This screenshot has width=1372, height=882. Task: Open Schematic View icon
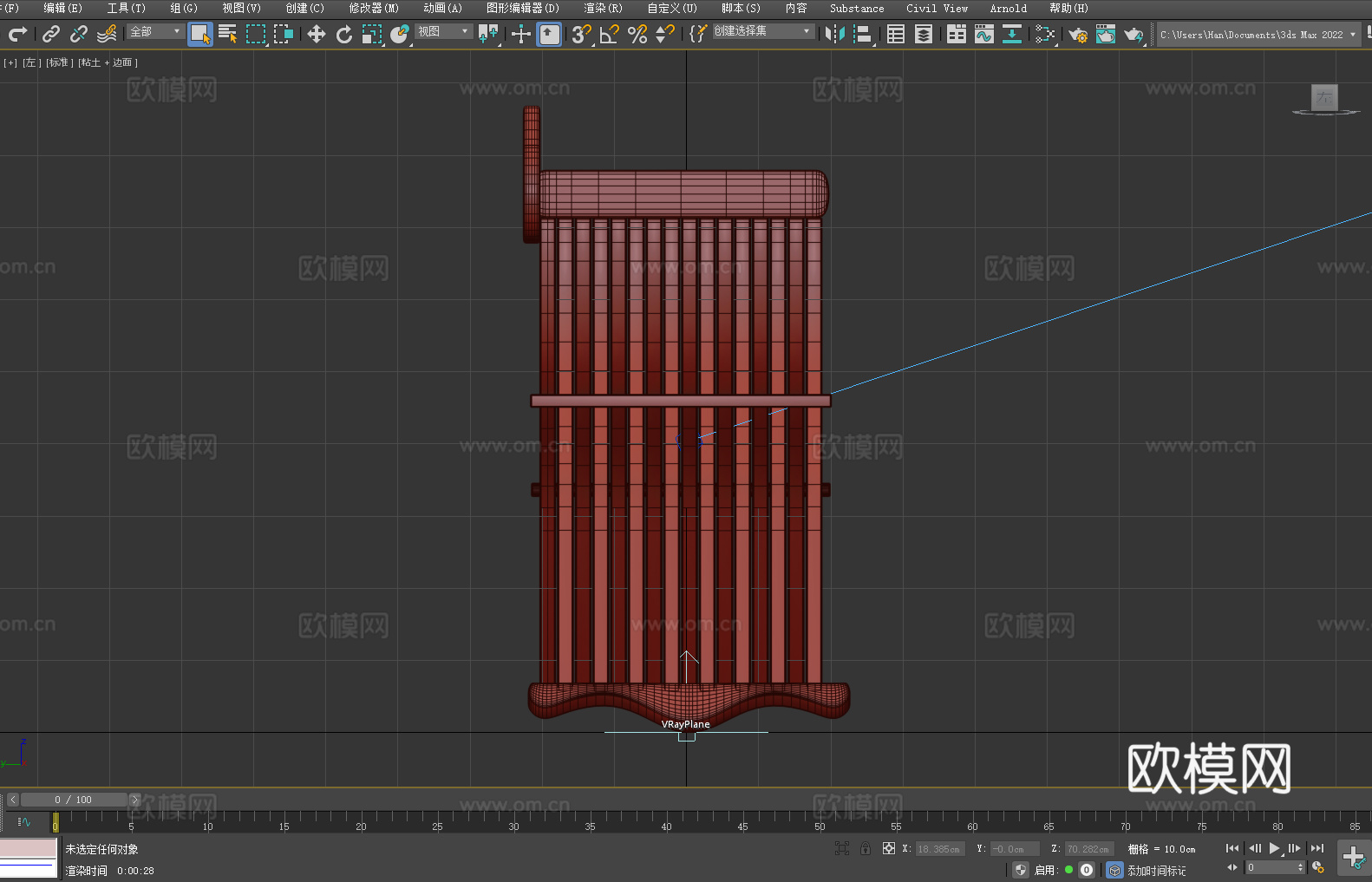click(x=1045, y=34)
